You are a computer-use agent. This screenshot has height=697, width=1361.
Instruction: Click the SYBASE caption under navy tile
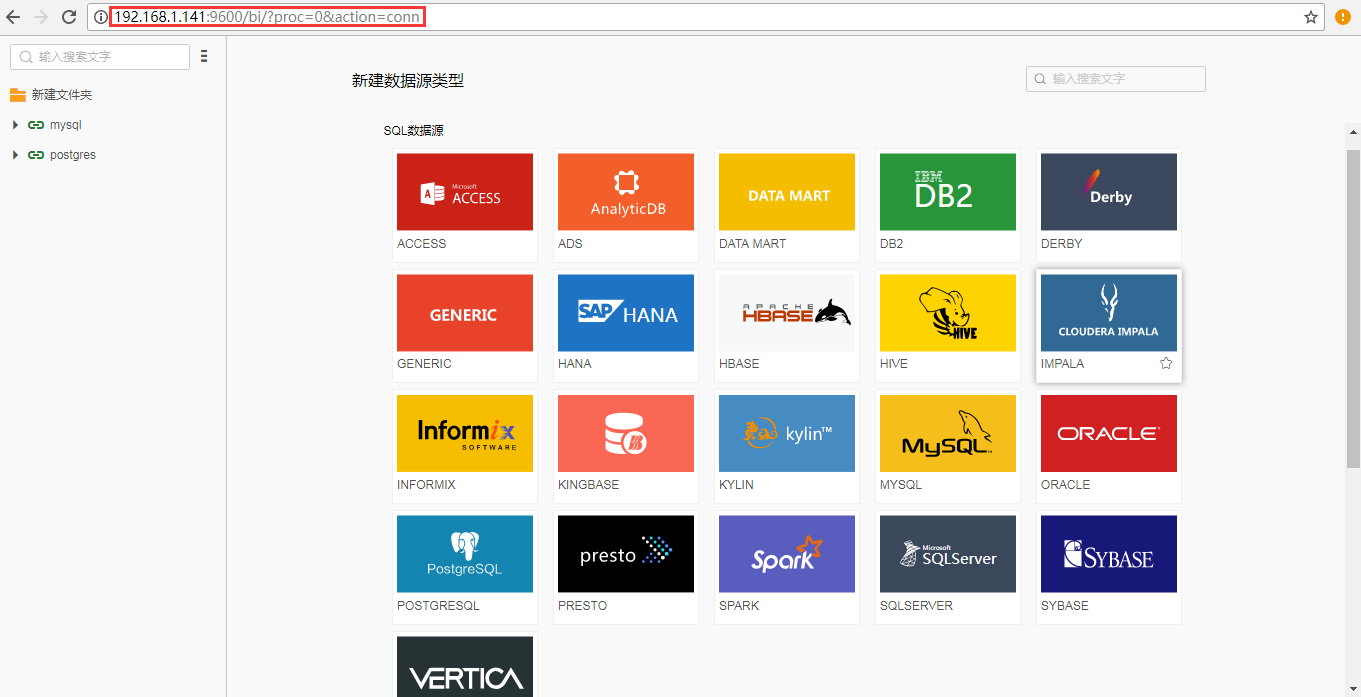1065,605
